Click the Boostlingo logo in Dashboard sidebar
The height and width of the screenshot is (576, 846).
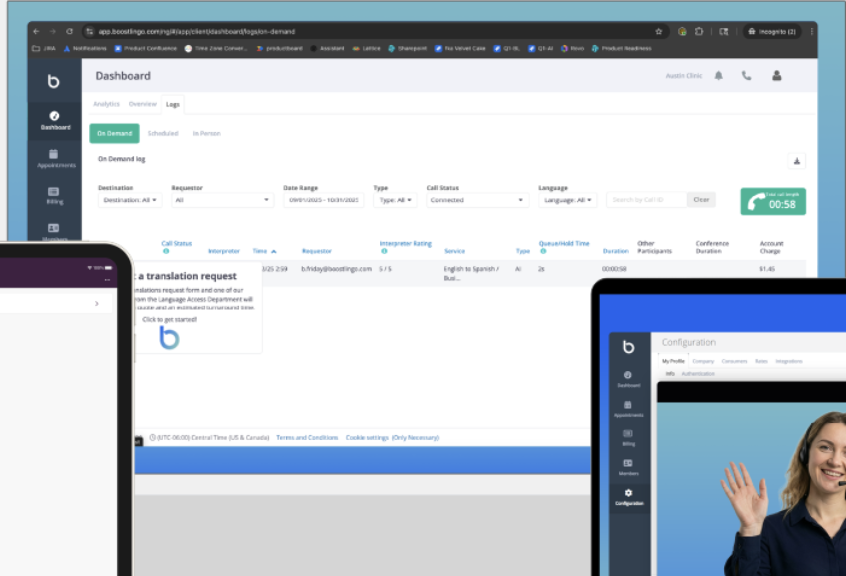click(53, 81)
